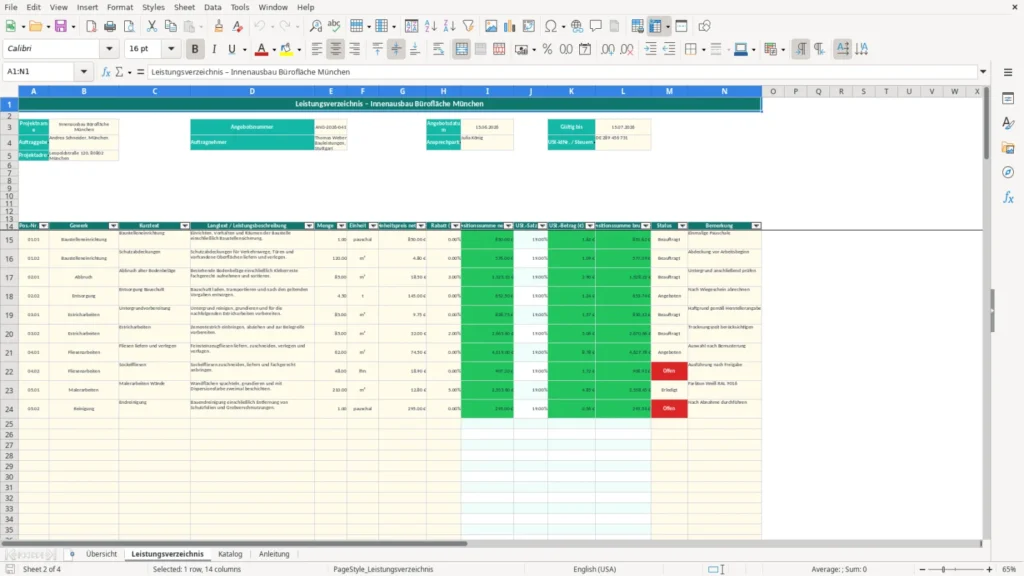Insert an image via toolbar icon
This screenshot has height=576, width=1024.
[491, 26]
